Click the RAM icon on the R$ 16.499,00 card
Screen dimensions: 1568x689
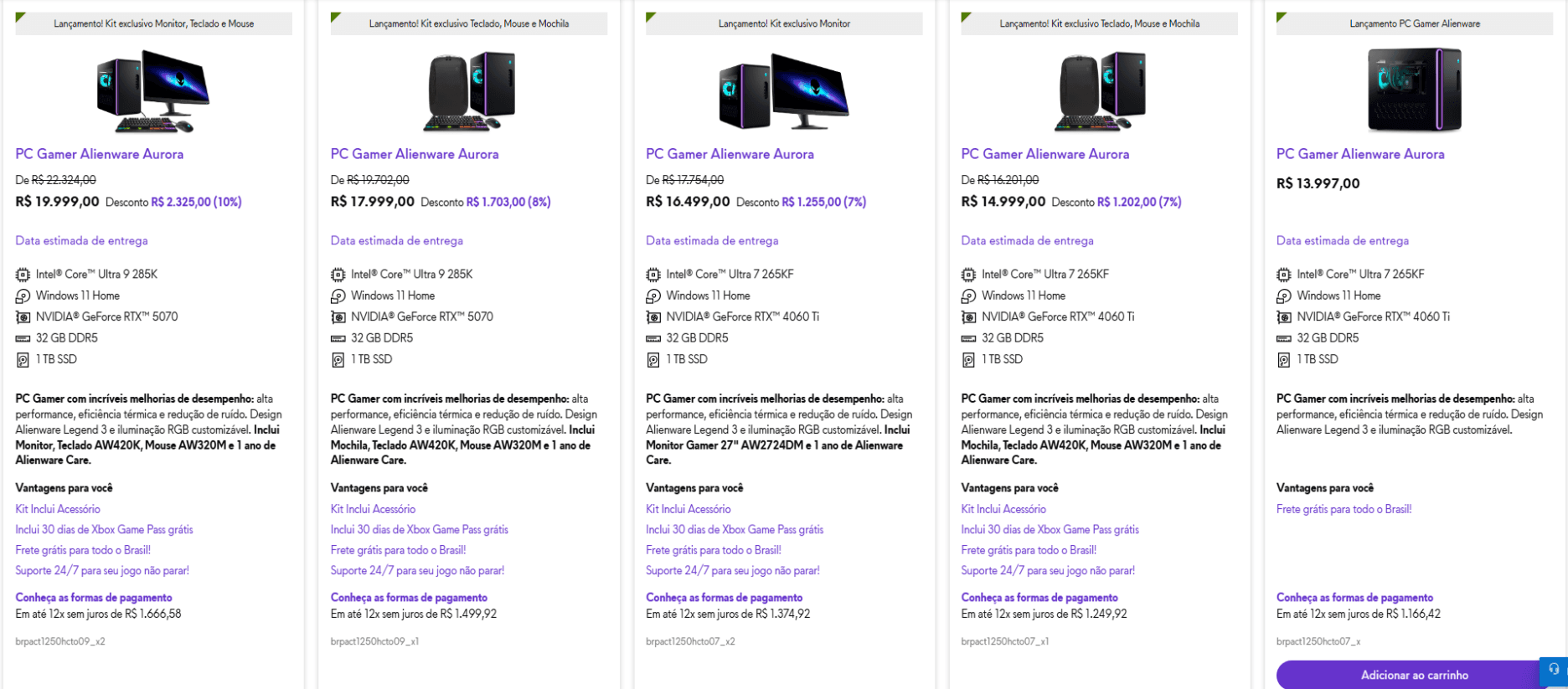(653, 338)
